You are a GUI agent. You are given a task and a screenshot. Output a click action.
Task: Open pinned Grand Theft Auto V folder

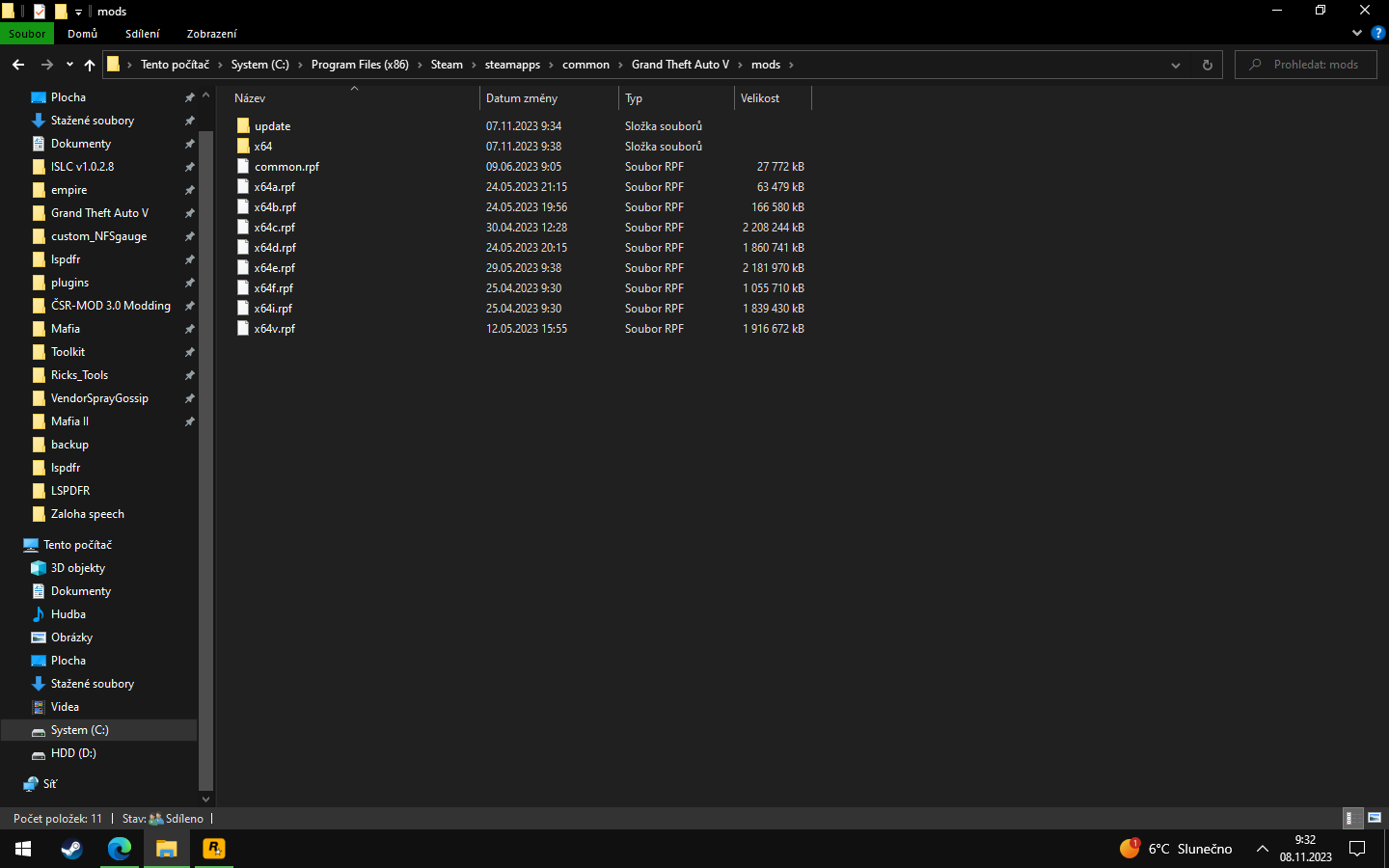tap(99, 213)
